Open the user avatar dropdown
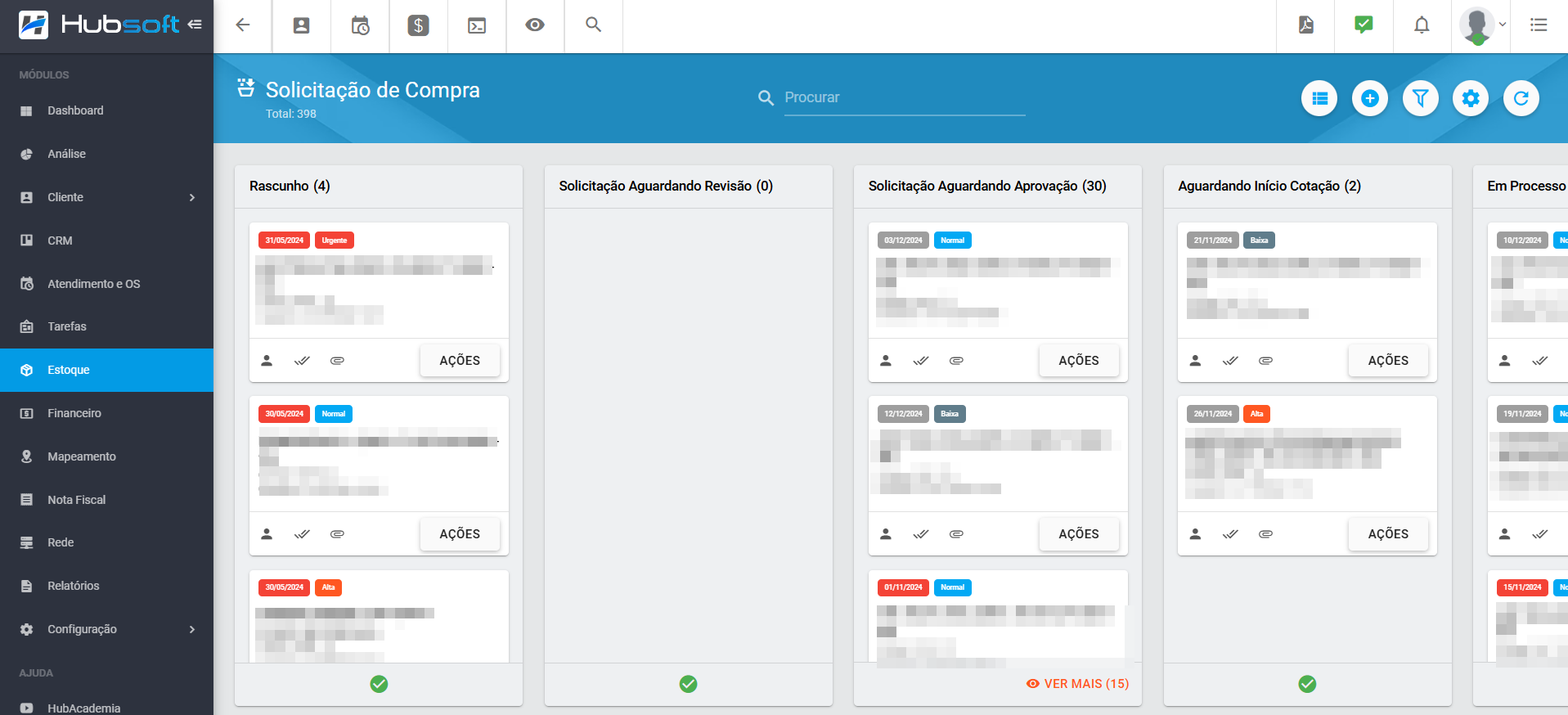 tap(1482, 25)
